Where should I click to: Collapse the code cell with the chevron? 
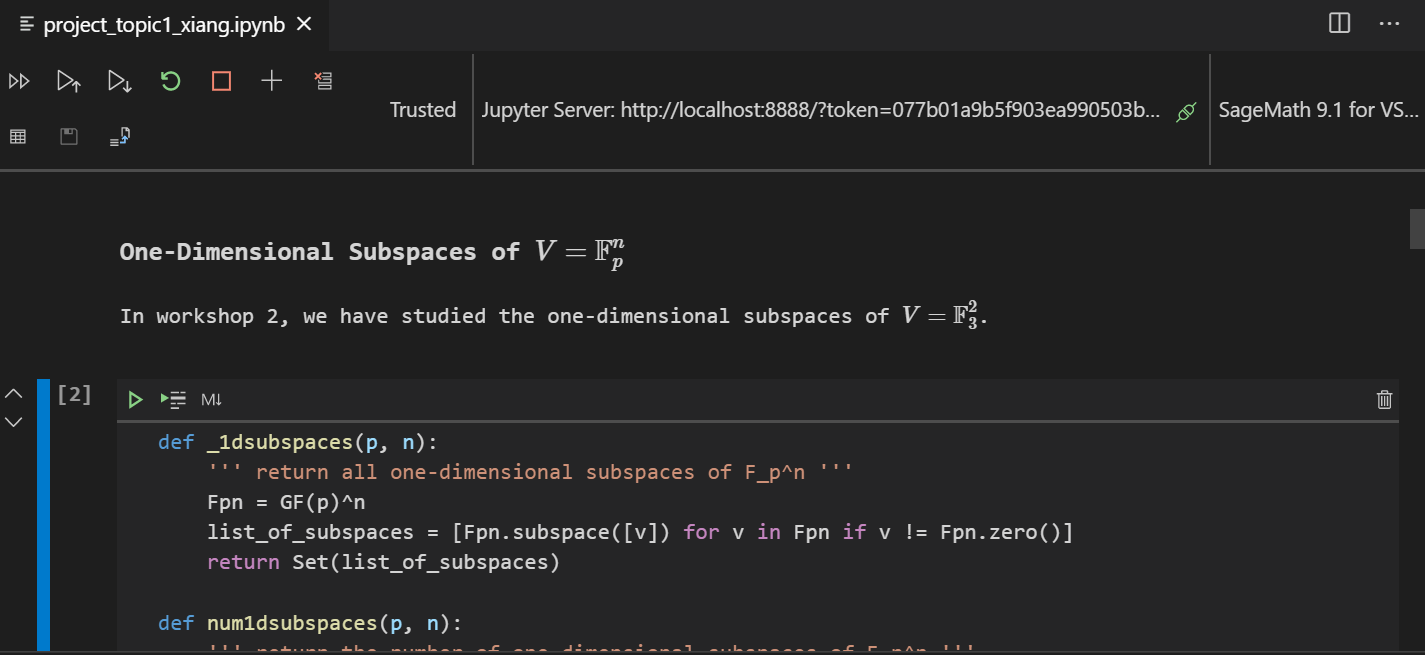click(x=13, y=392)
